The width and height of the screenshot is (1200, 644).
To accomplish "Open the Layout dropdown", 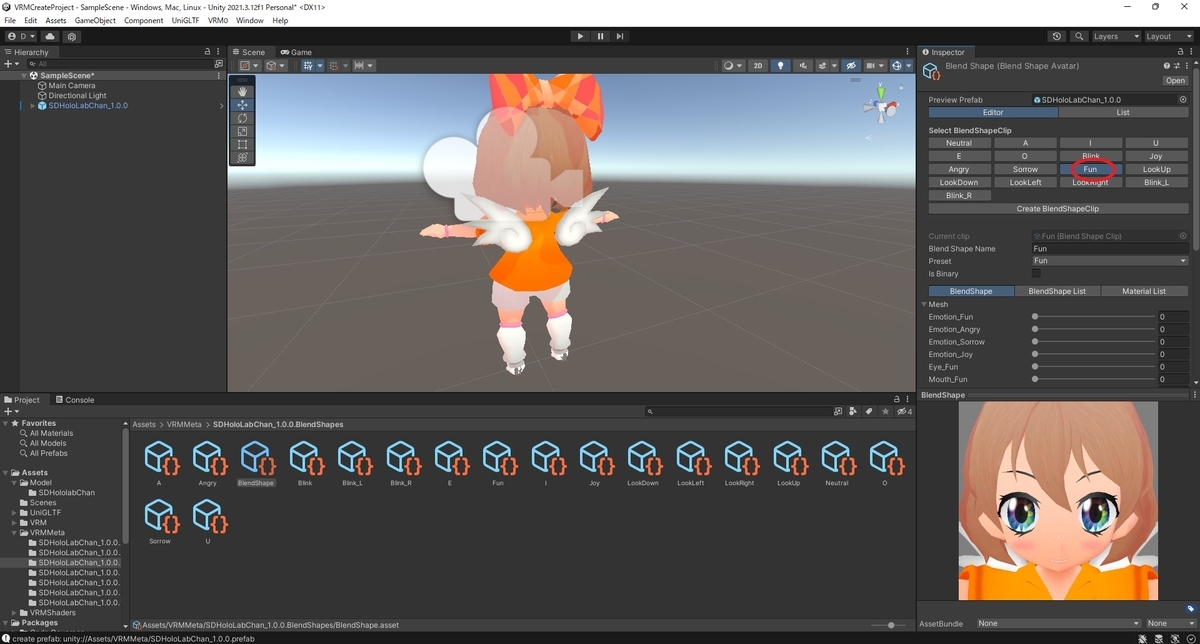I will click(1168, 36).
